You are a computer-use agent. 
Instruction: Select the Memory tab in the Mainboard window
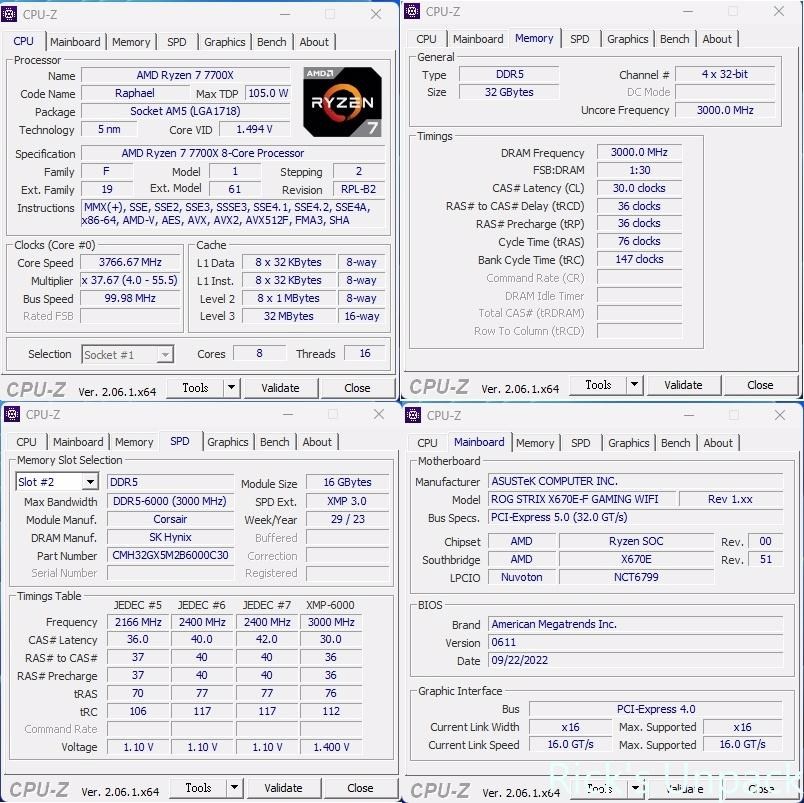(535, 443)
